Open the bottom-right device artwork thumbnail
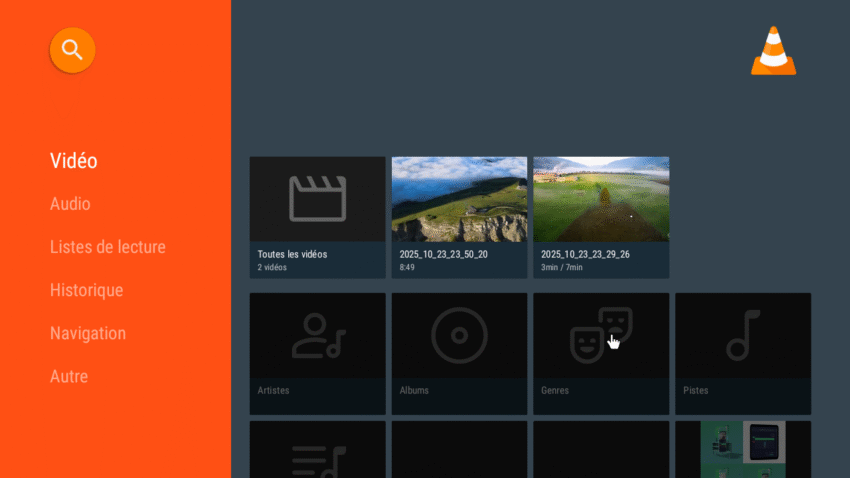This screenshot has width=850, height=478. pyautogui.click(x=743, y=449)
